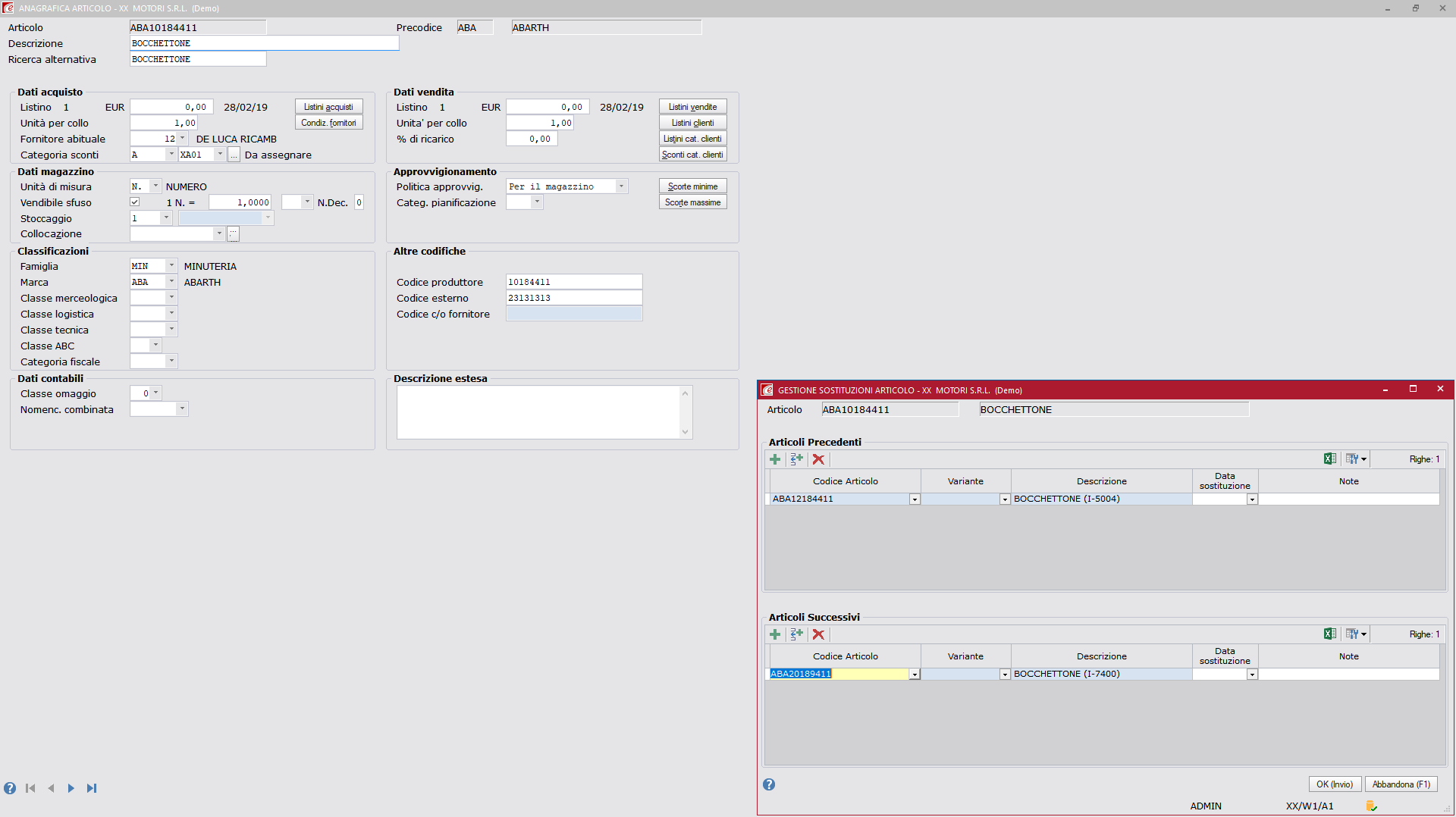Click Anagrafica Articolo title bar app icon
Viewport: 1456px width, 817px height.
tap(8, 8)
